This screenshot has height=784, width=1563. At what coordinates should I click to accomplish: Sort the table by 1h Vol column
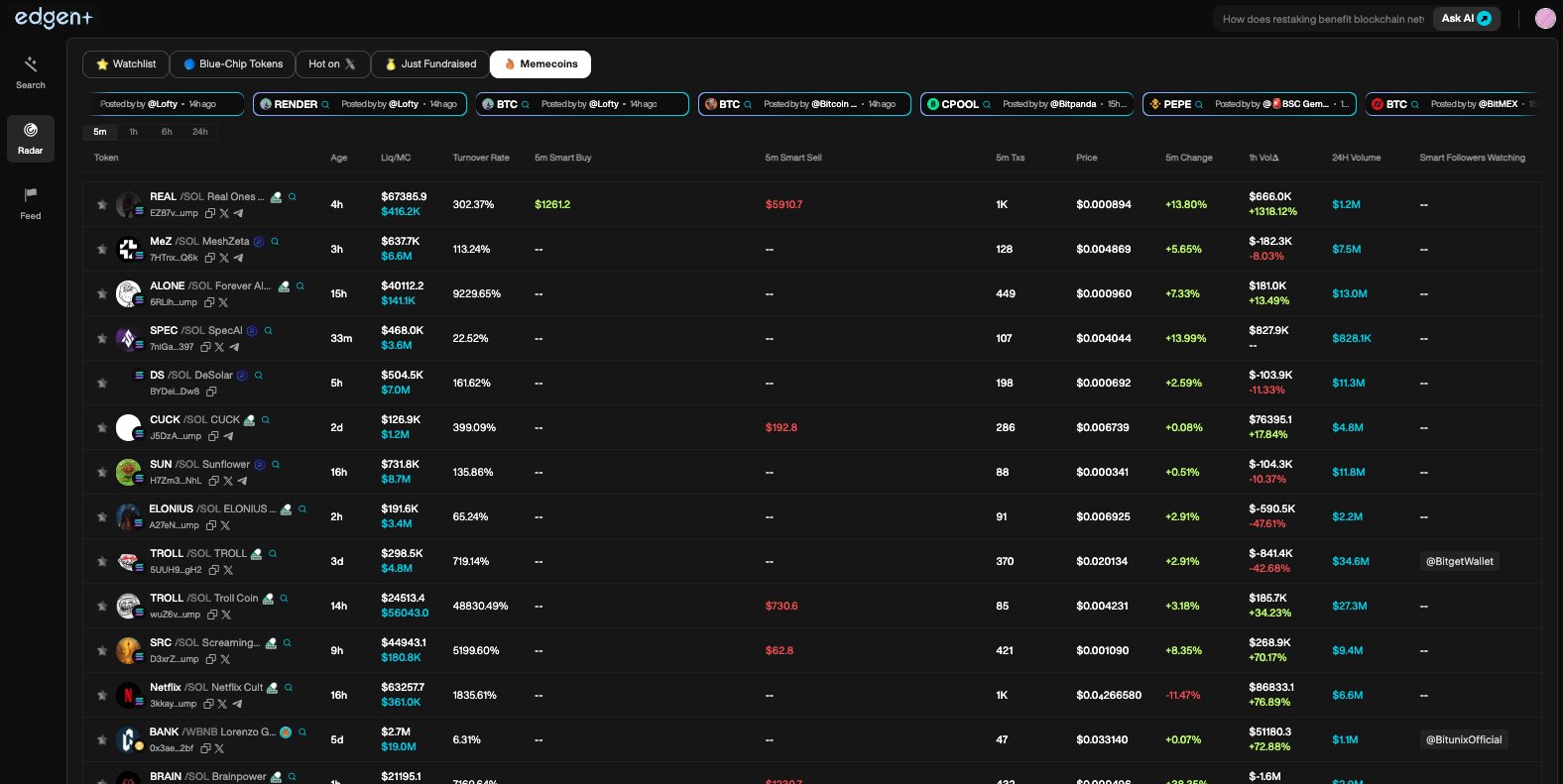(1263, 158)
